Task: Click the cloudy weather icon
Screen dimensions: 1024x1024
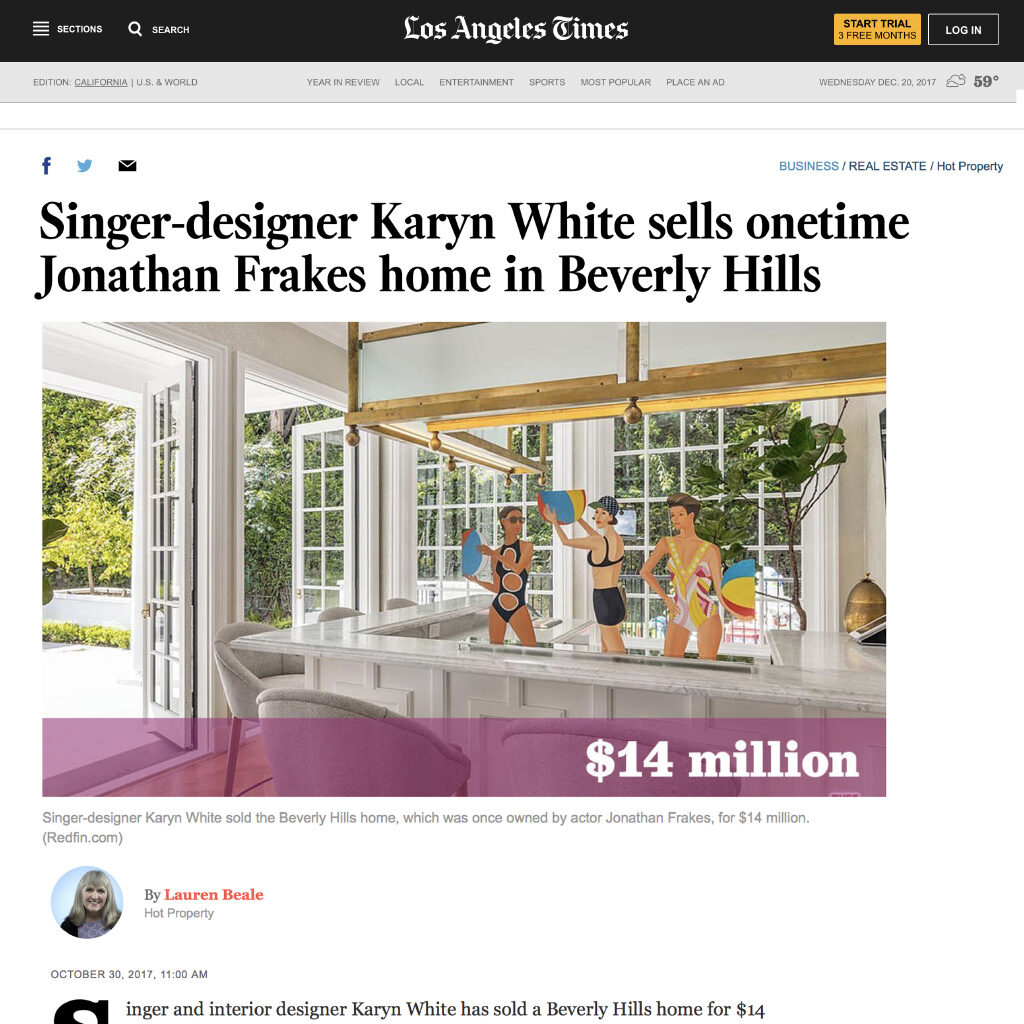Action: [x=955, y=82]
